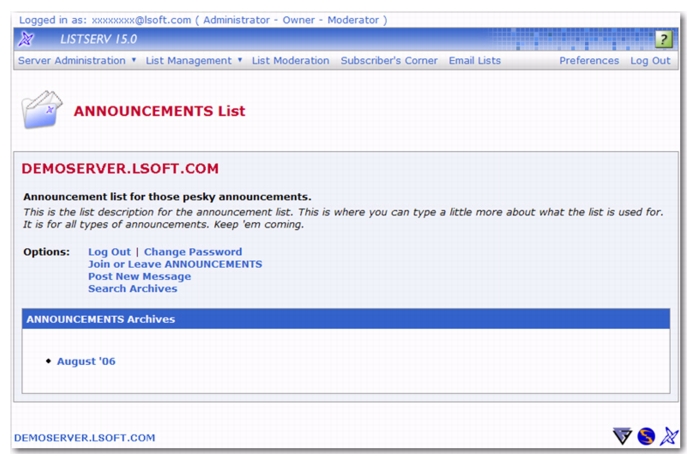The width and height of the screenshot is (697, 464).
Task: Open the Server Administration menu
Action: coord(72,60)
